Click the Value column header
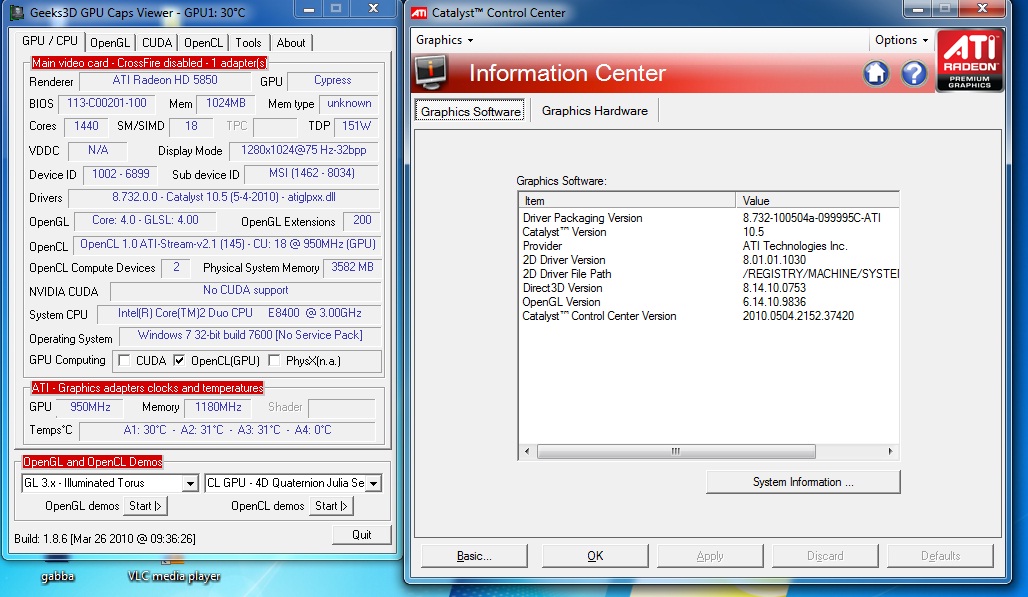 (818, 201)
